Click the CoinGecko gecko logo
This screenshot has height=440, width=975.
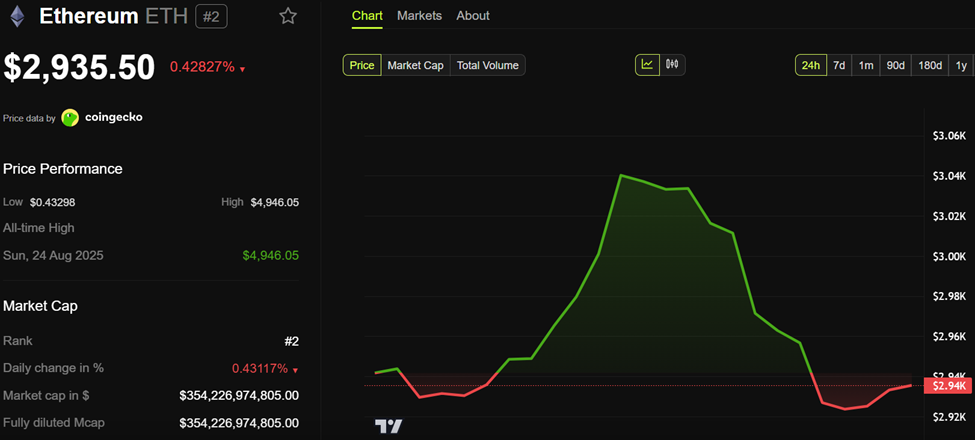coord(70,117)
